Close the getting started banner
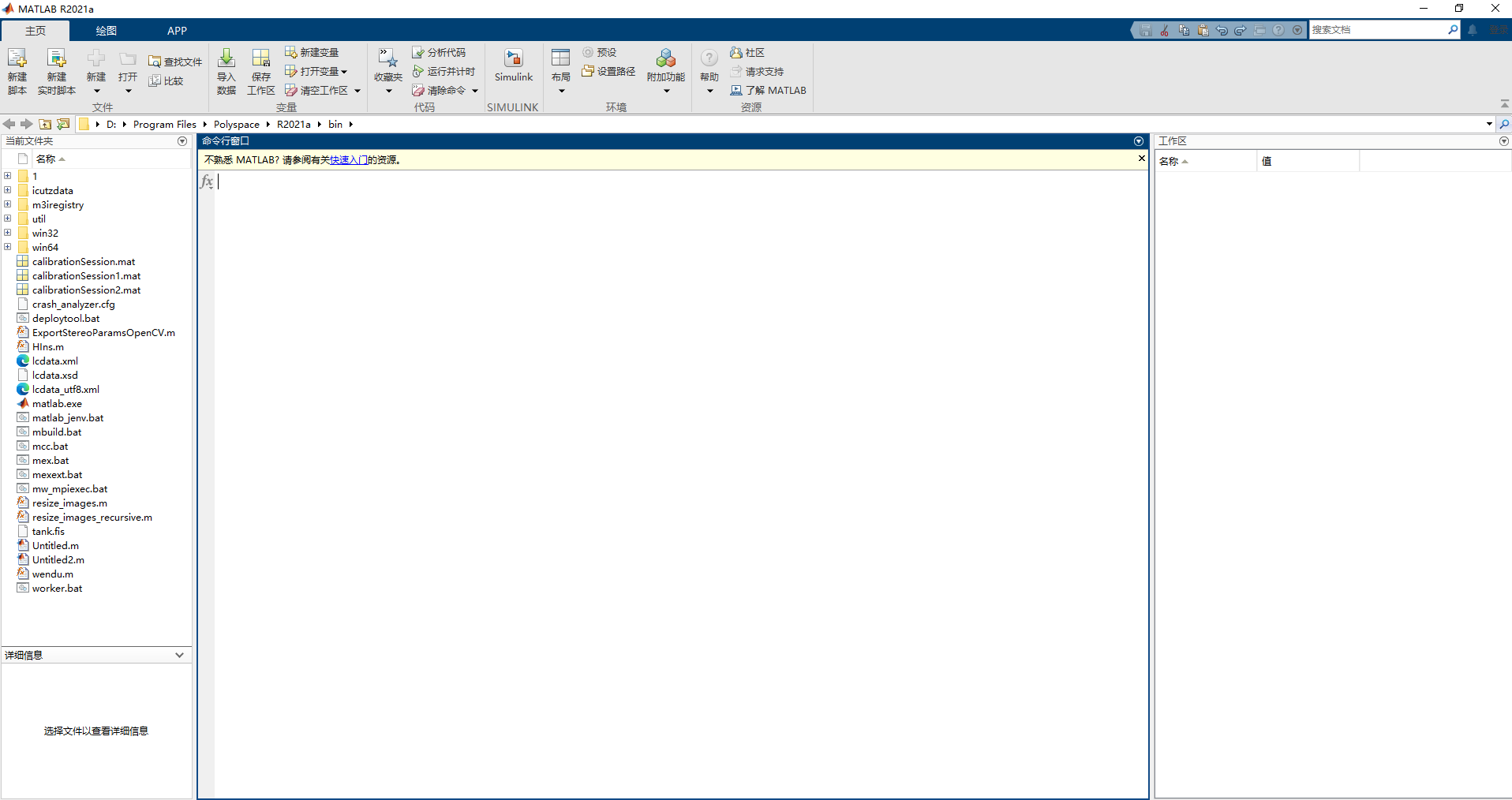The height and width of the screenshot is (800, 1512). point(1141,159)
